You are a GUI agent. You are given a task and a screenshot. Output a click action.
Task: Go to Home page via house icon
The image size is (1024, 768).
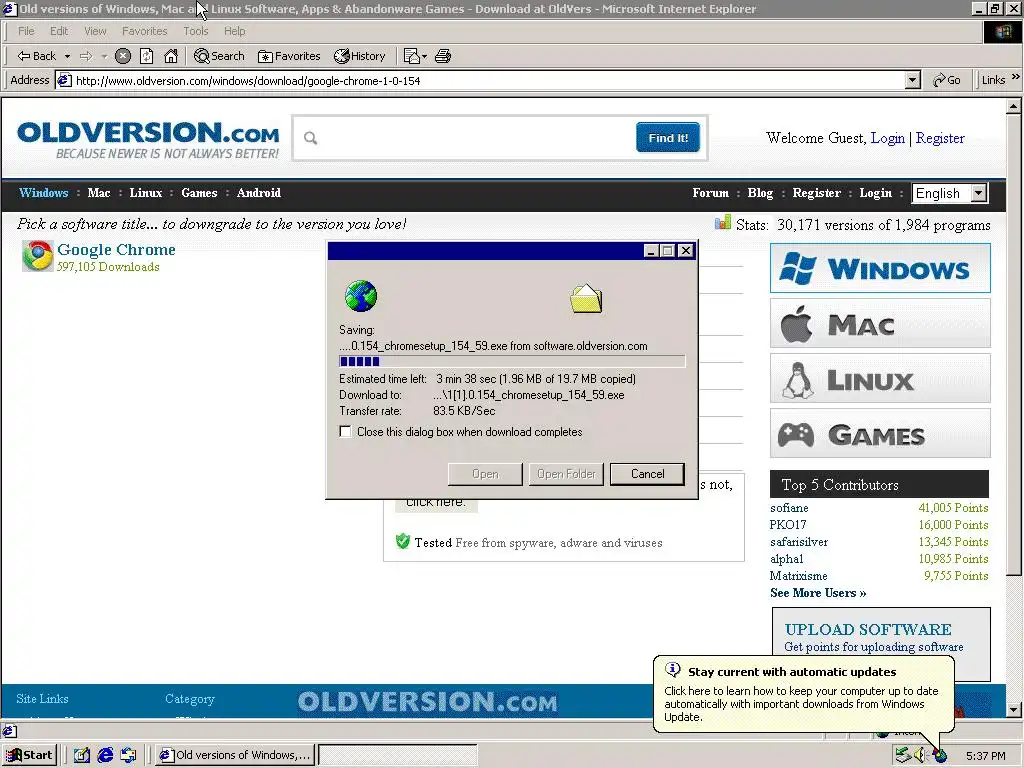[x=170, y=56]
